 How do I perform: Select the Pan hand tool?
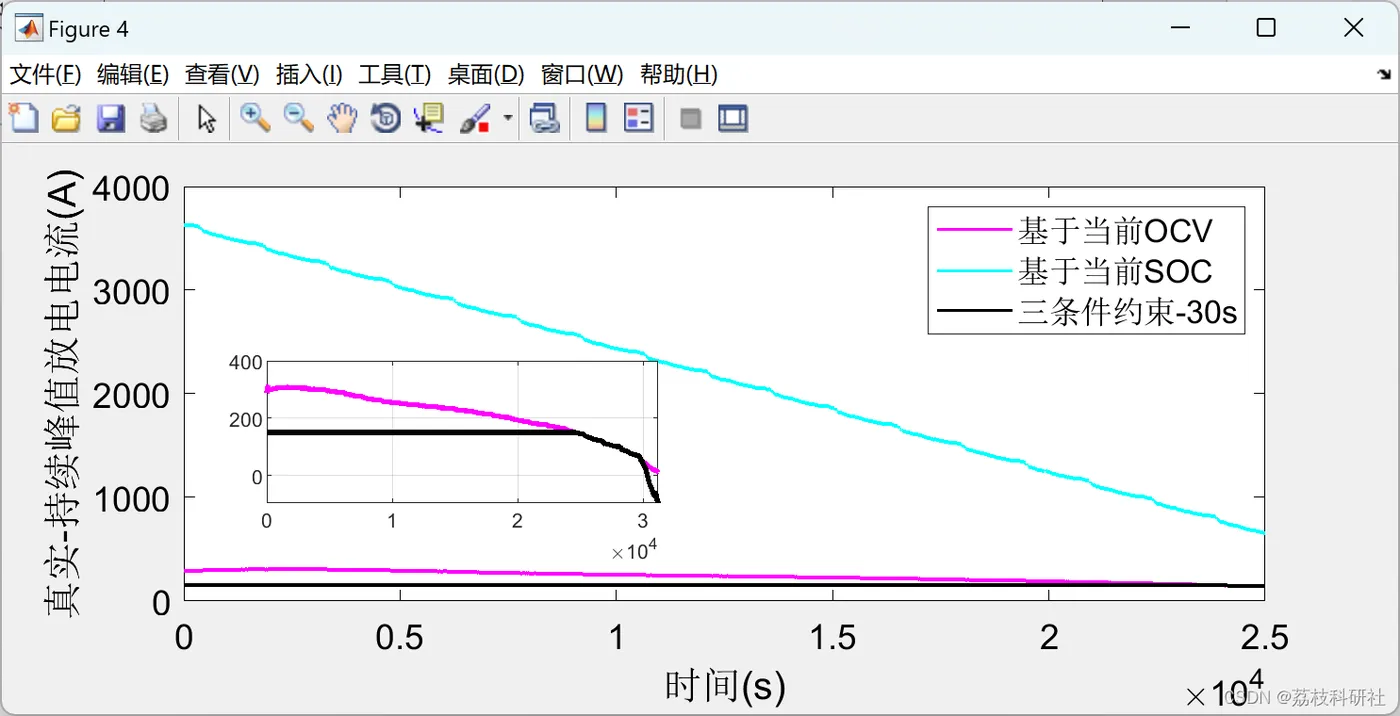pyautogui.click(x=342, y=119)
